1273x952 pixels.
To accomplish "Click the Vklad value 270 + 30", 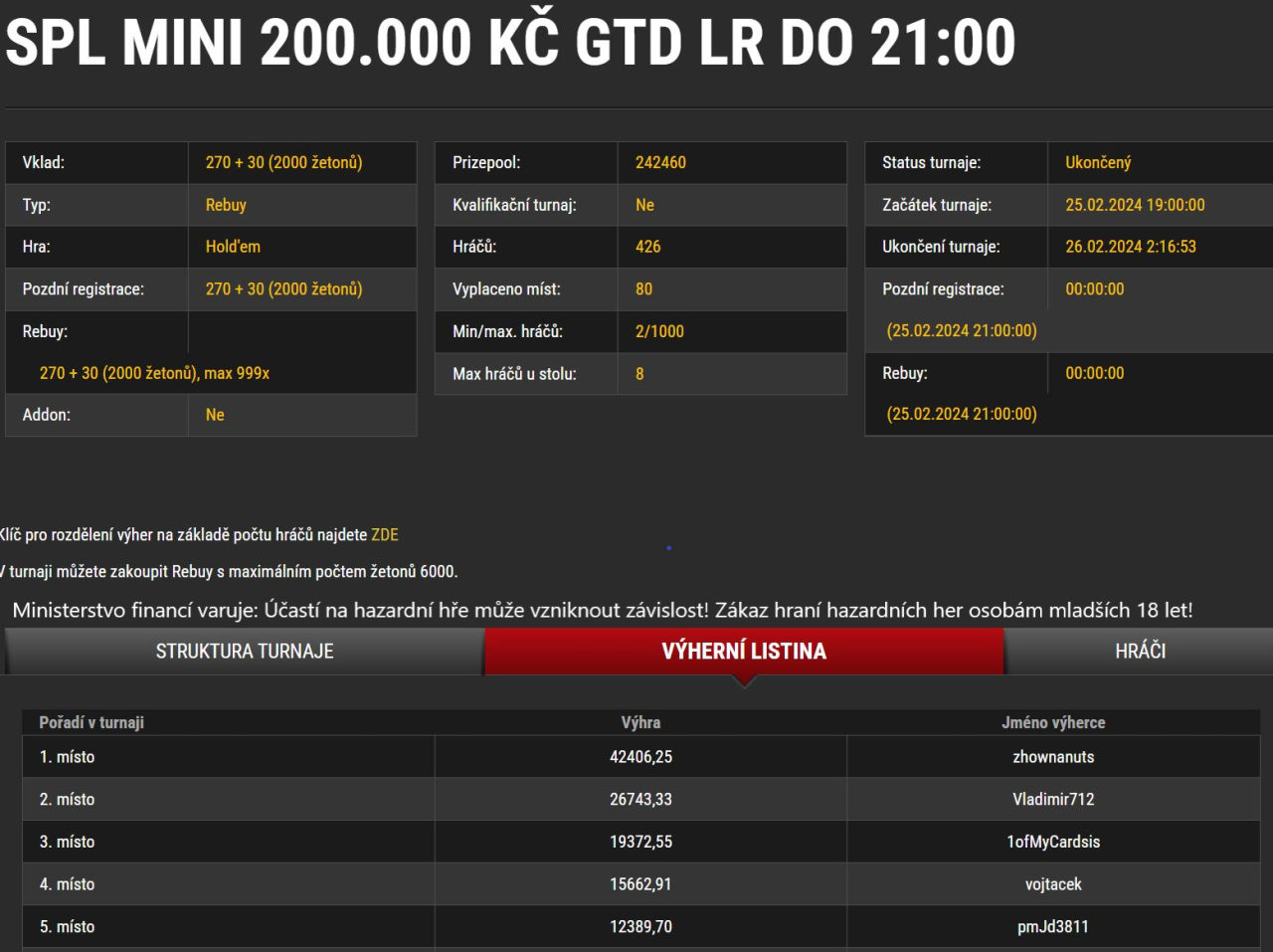I will point(283,163).
